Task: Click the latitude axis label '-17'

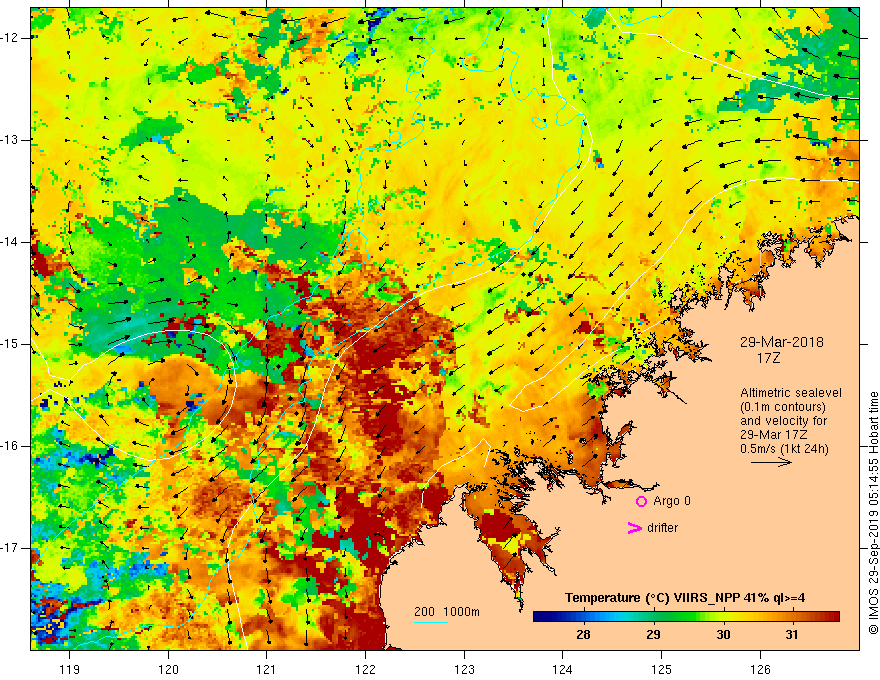Action: pyautogui.click(x=10, y=548)
